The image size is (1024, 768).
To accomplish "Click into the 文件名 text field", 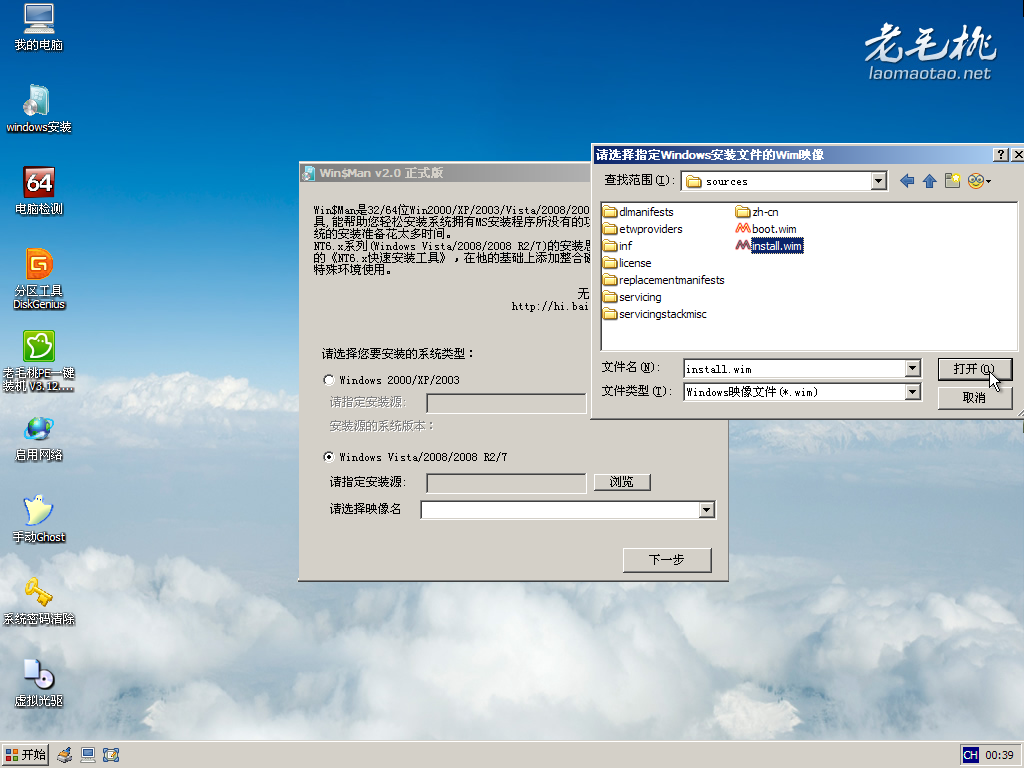I will [794, 369].
